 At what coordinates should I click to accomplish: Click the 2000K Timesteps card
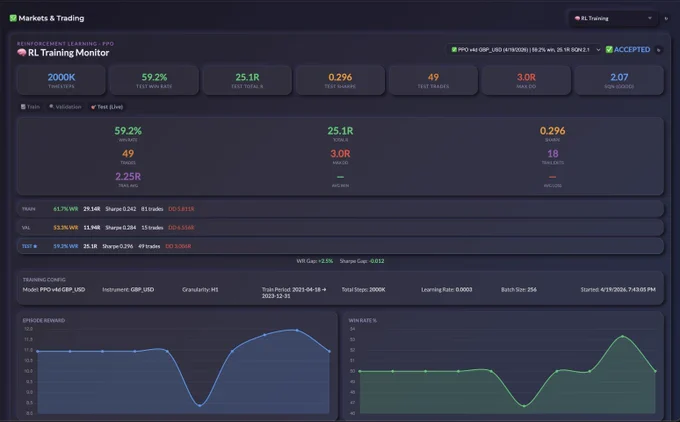tap(61, 80)
